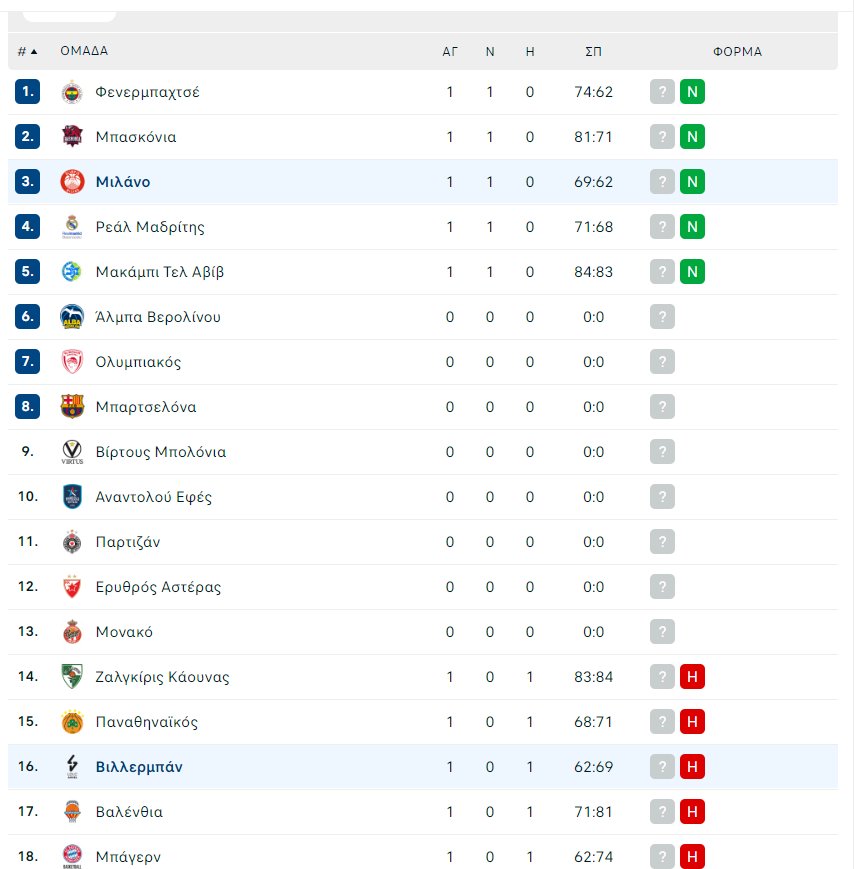
Task: Click the Real Madrid crest icon
Action: [72, 227]
